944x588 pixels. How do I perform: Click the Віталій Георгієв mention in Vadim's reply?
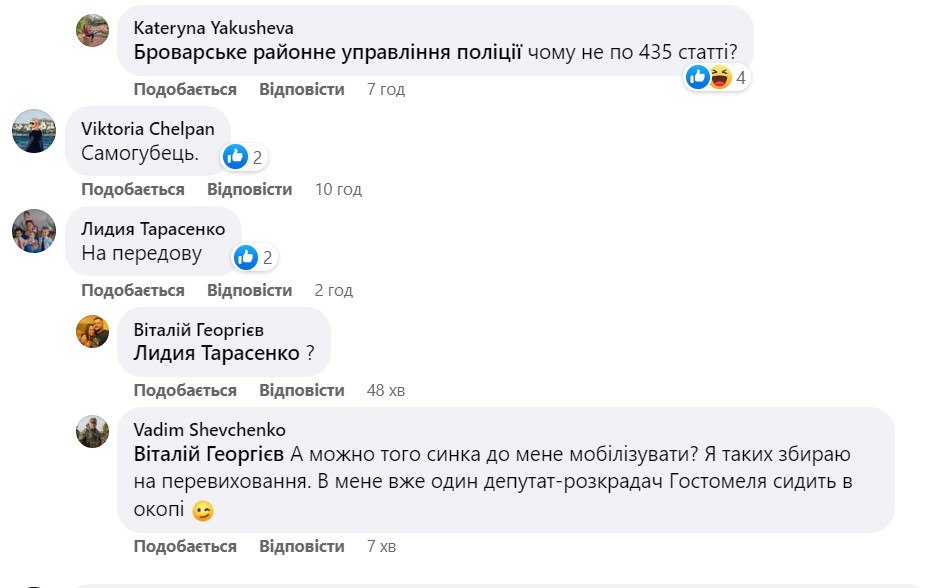208,454
